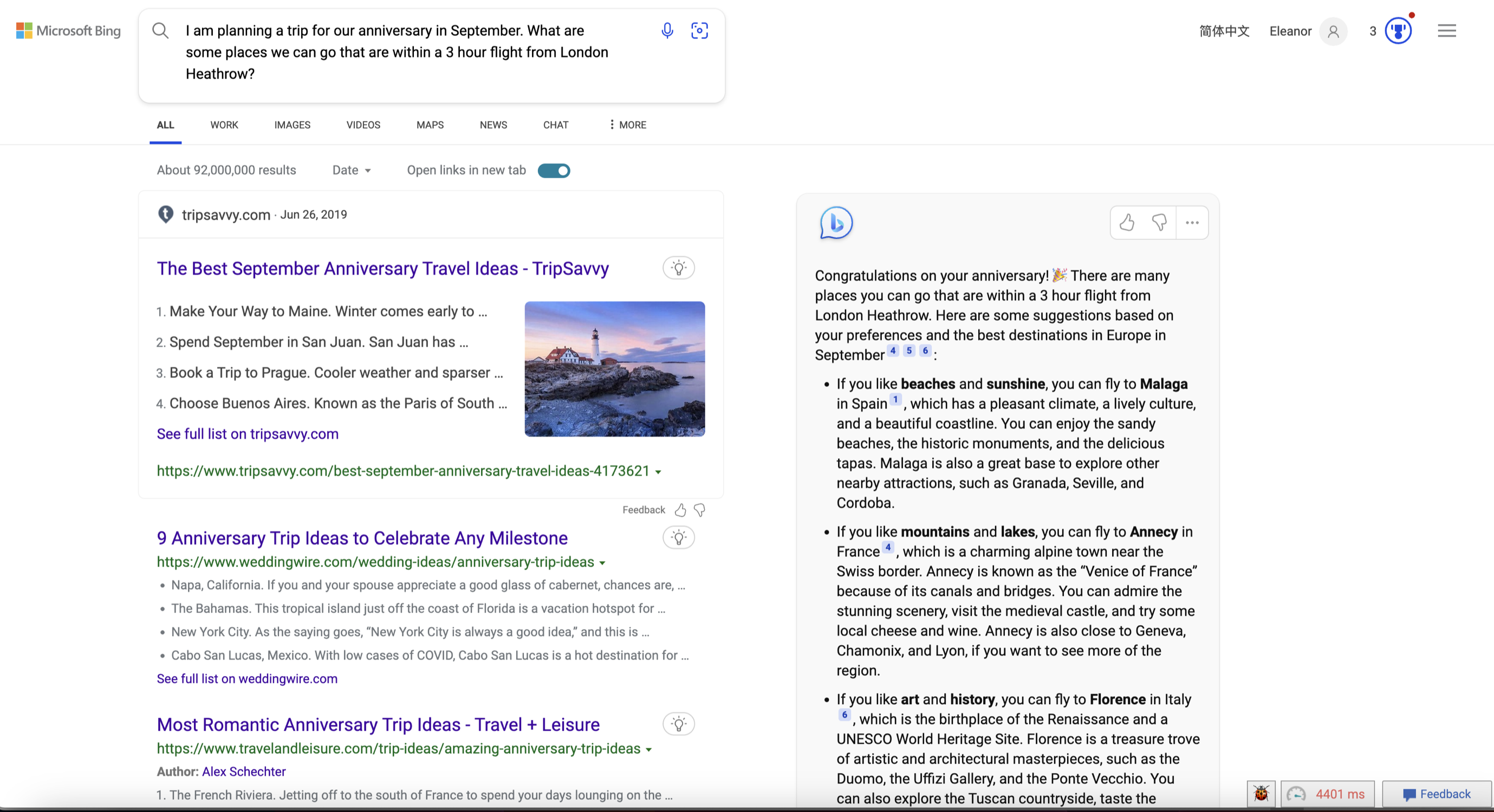This screenshot has width=1494, height=812.
Task: Open Eleanor's account profile avatar
Action: pyautogui.click(x=1333, y=31)
